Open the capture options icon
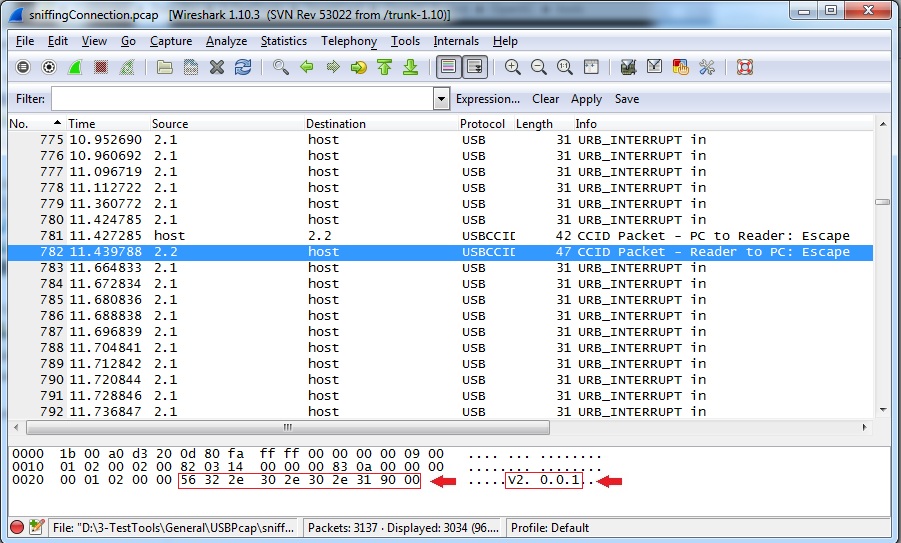Viewport: 901px width, 543px height. (x=49, y=67)
